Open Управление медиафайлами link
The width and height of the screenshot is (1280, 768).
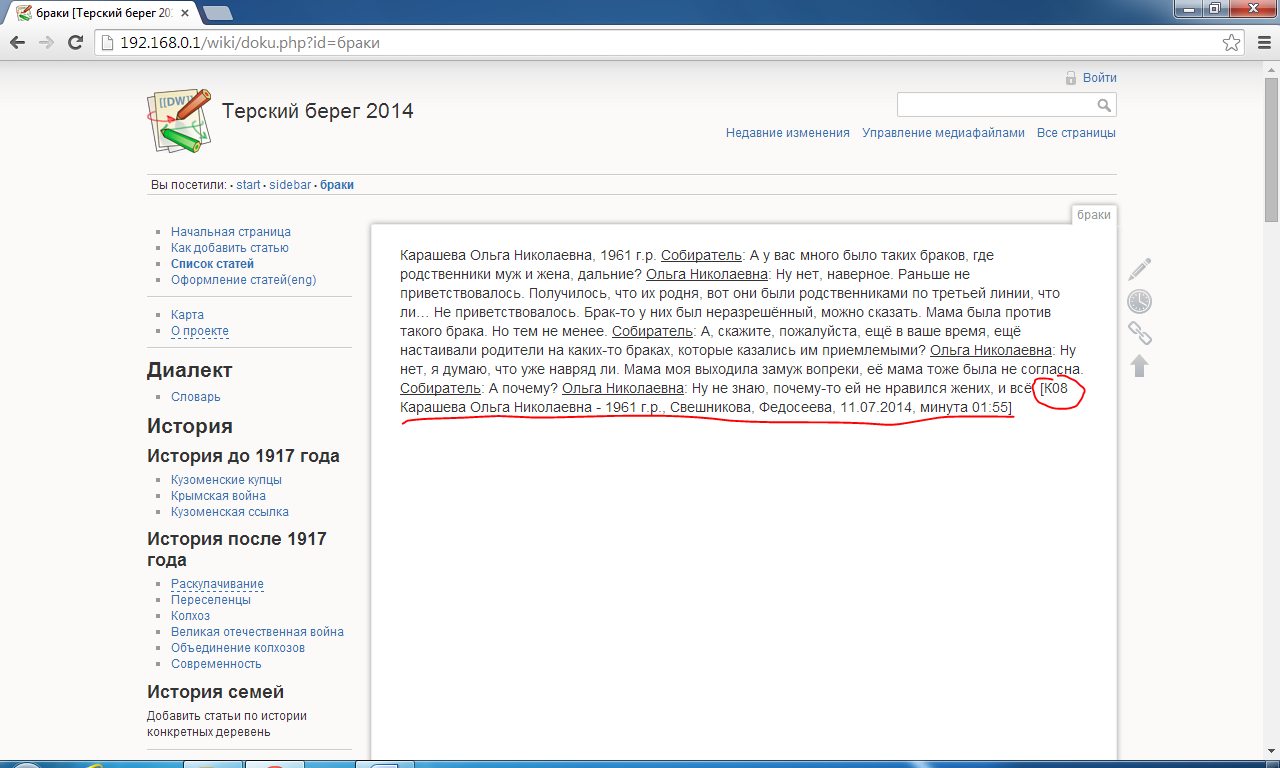pyautogui.click(x=943, y=133)
